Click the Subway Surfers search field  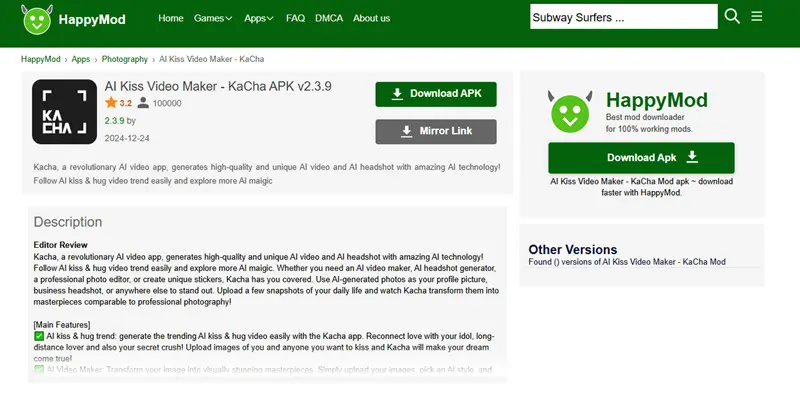pyautogui.click(x=623, y=17)
